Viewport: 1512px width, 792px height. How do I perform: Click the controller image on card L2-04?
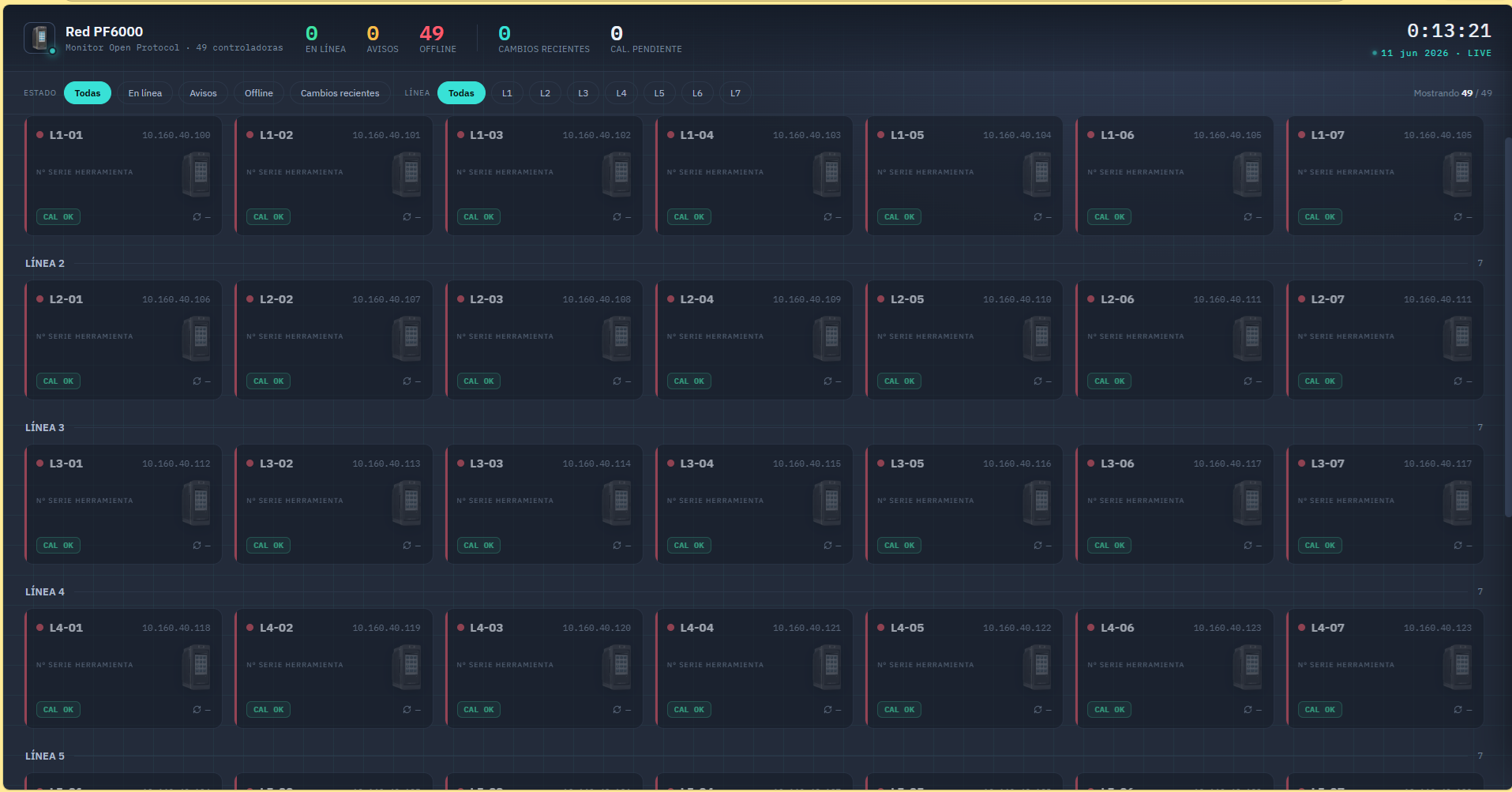[x=827, y=338]
